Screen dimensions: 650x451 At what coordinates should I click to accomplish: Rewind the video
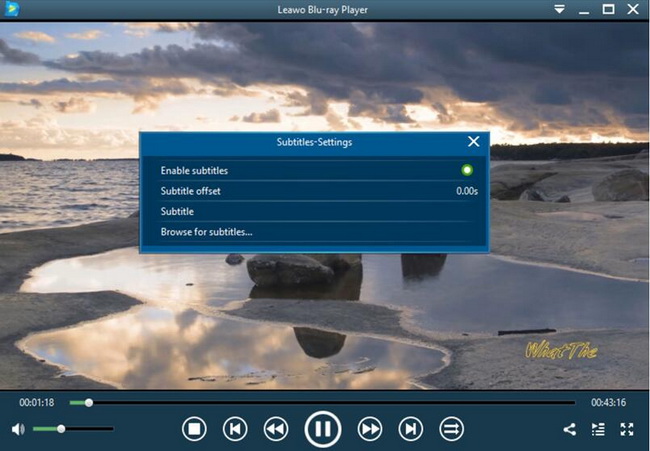click(x=275, y=429)
